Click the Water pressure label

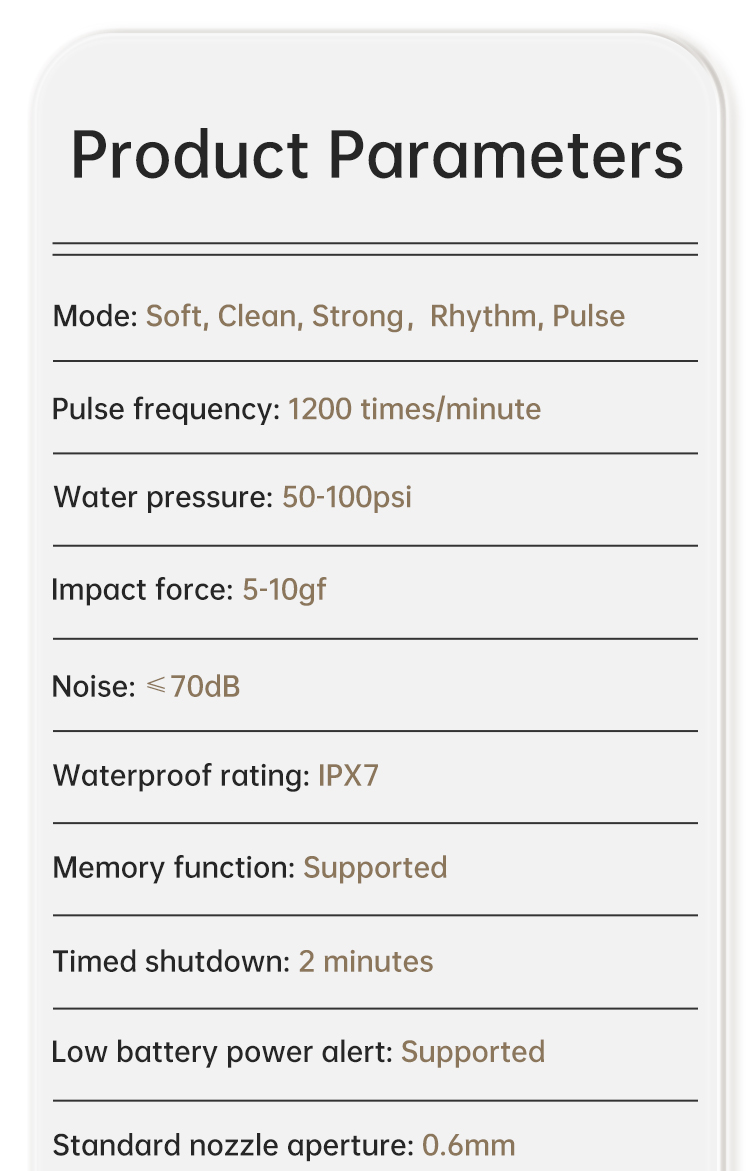[163, 497]
